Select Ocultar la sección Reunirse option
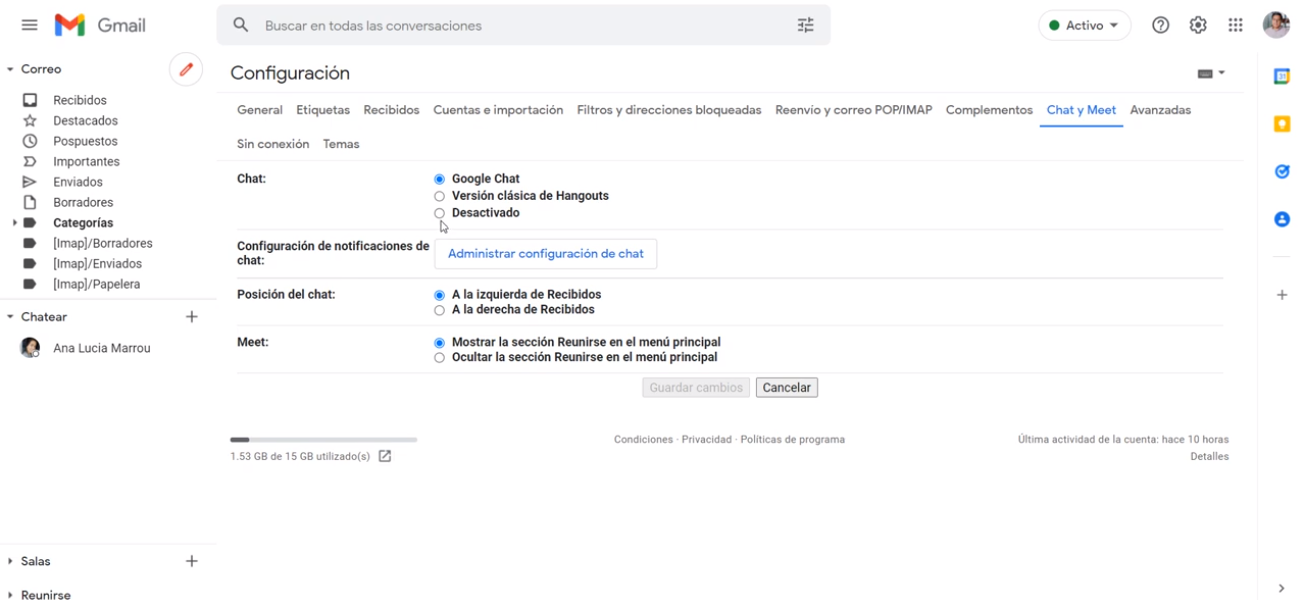 point(439,357)
